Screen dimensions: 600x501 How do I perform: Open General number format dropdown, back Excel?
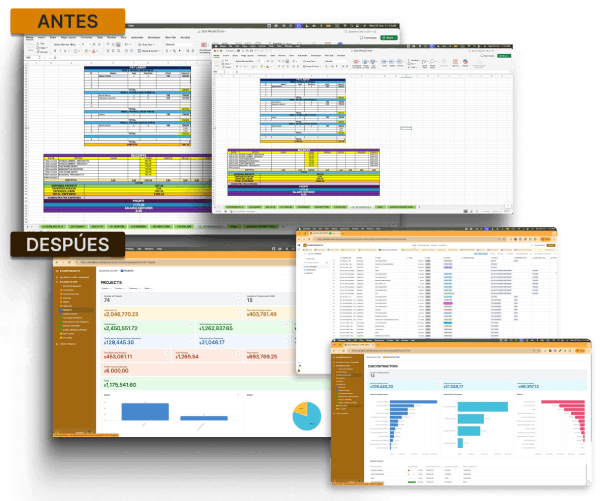pos(179,44)
